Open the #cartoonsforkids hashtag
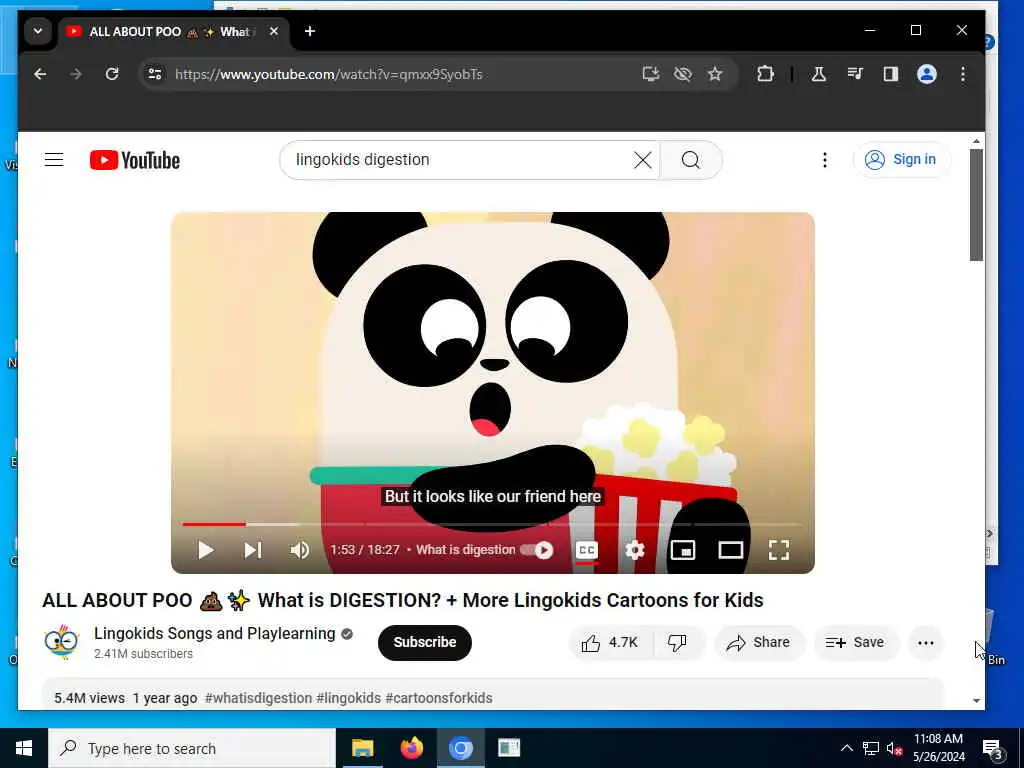Screen dimensions: 1024x768 (439, 698)
